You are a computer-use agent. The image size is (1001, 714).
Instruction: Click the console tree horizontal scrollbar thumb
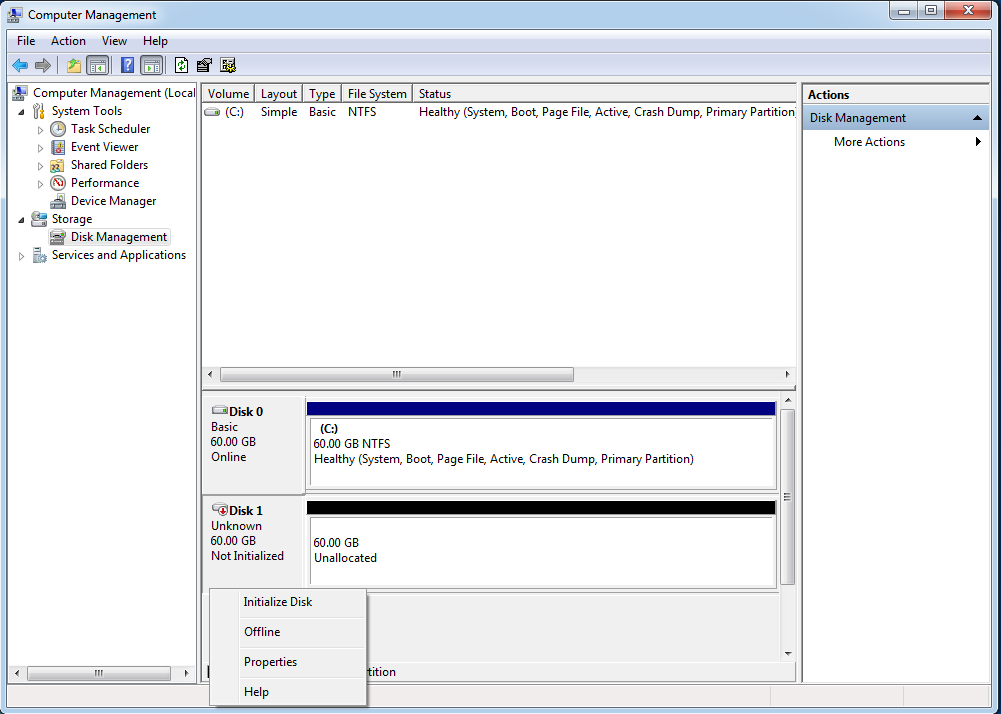(x=99, y=673)
